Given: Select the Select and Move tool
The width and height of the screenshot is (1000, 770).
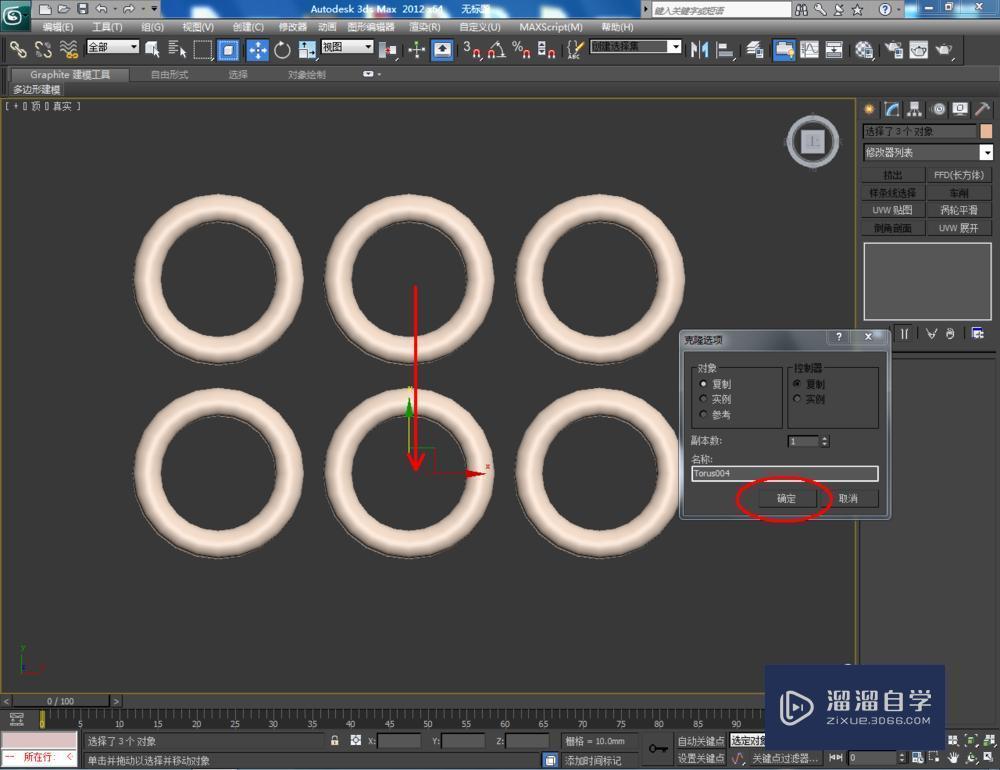Looking at the screenshot, I should 258,50.
